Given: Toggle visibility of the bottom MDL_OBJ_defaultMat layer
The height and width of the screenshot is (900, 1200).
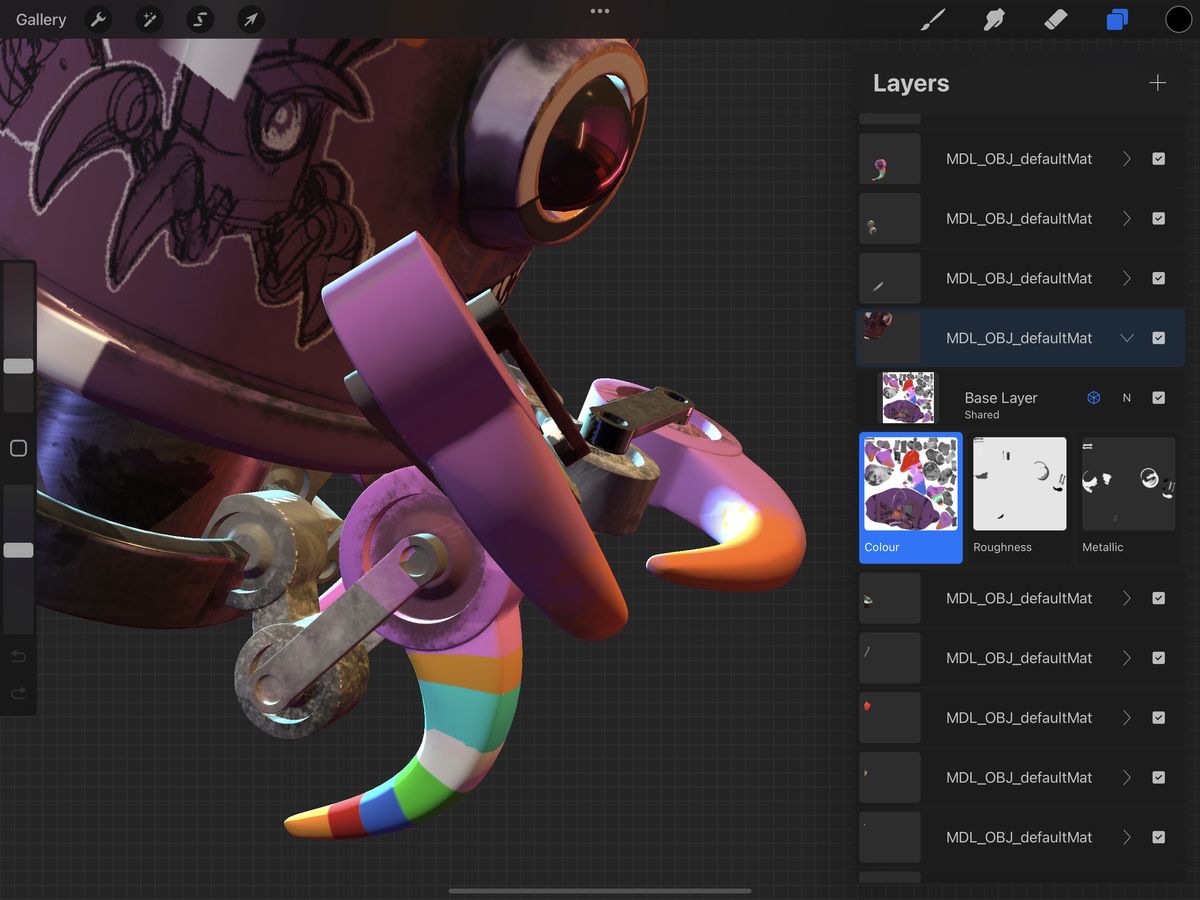Looking at the screenshot, I should (x=1158, y=837).
